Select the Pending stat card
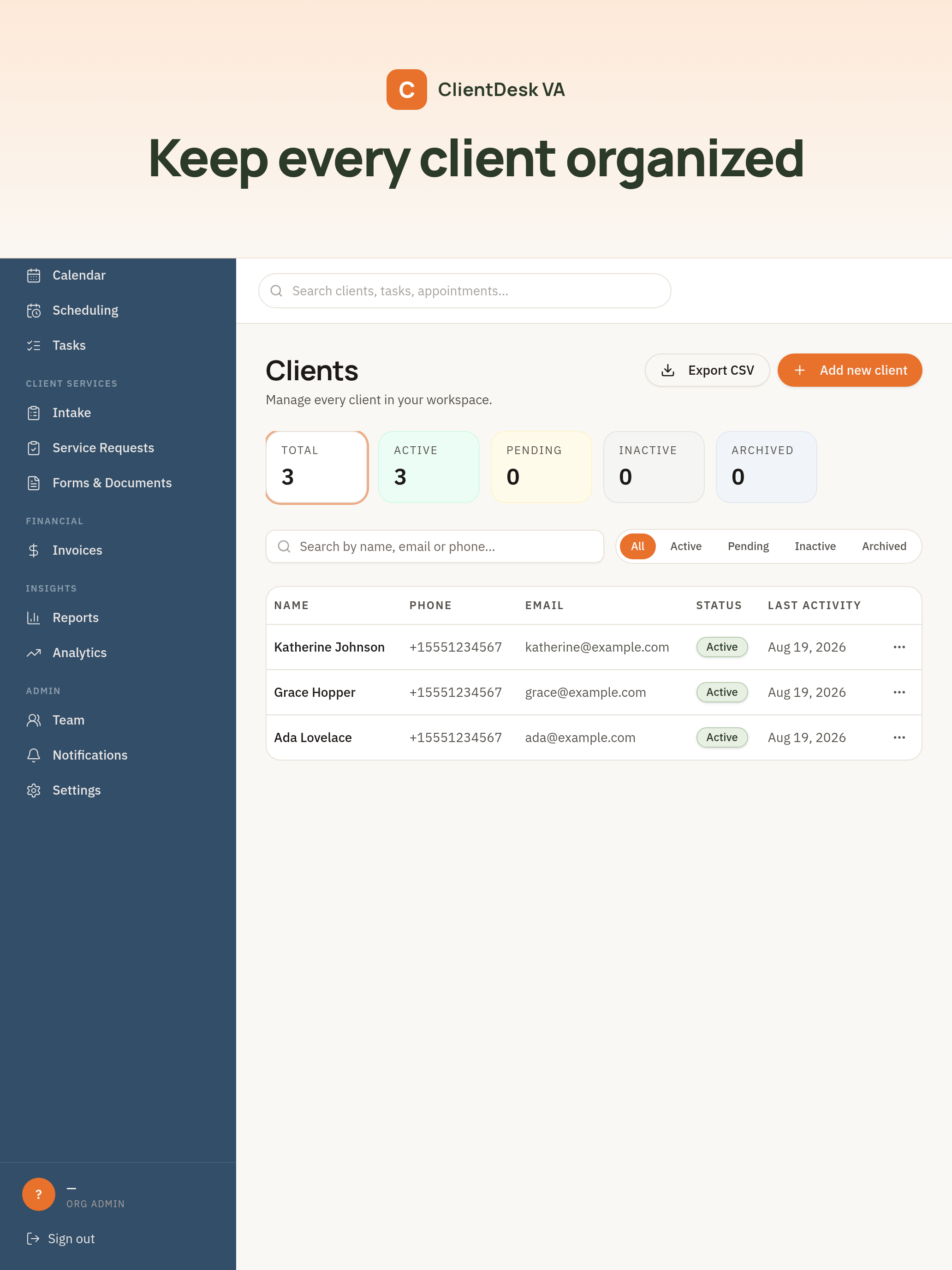The width and height of the screenshot is (952, 1270). [x=541, y=467]
